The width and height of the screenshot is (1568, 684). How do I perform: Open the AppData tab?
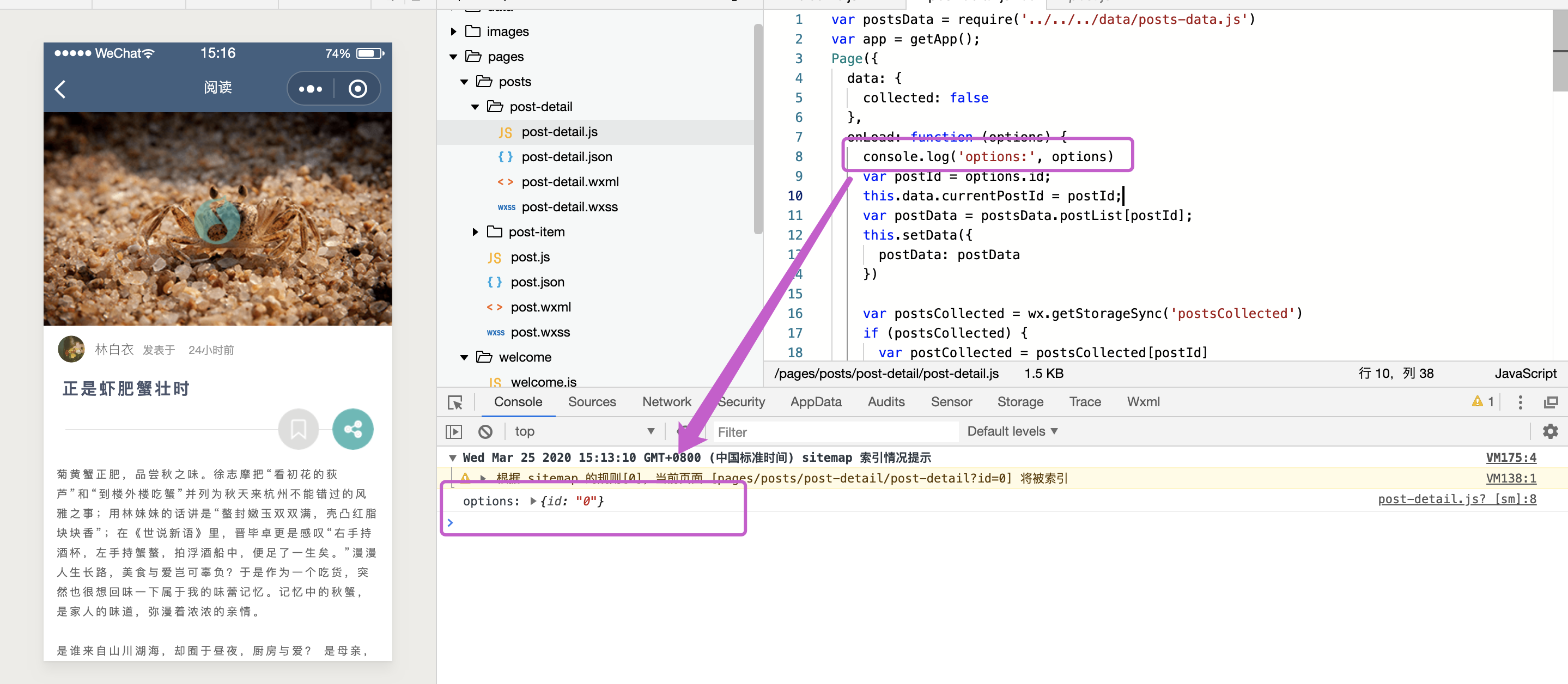click(816, 402)
